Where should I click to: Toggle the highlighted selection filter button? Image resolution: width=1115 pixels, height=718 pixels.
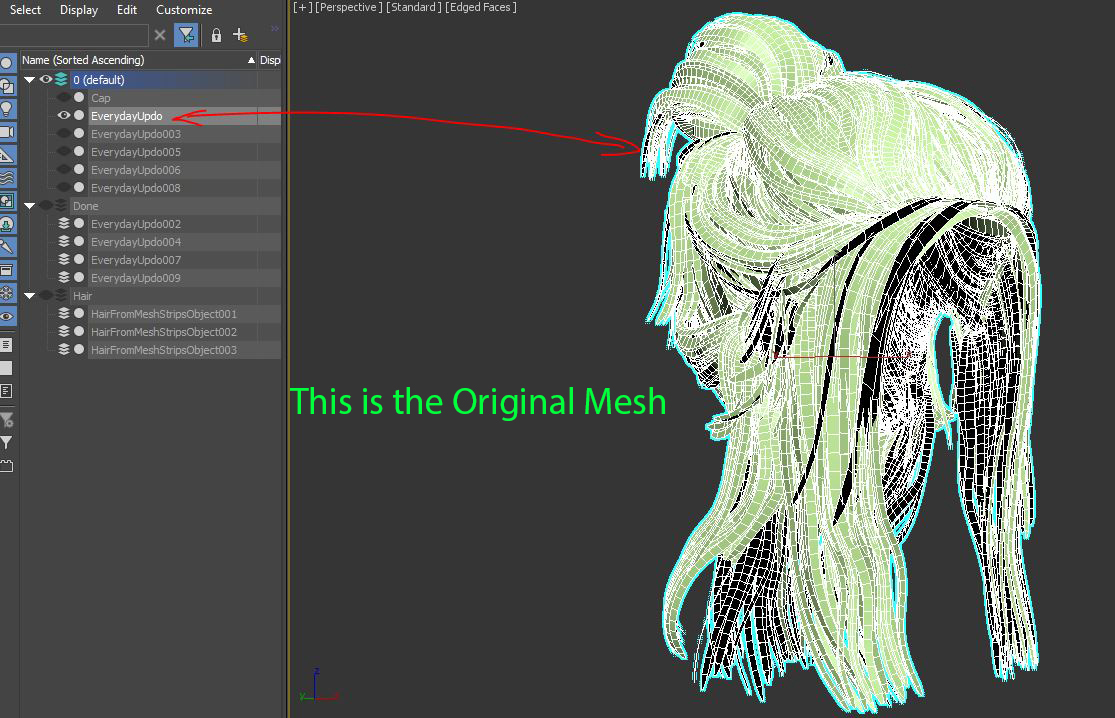click(x=186, y=36)
